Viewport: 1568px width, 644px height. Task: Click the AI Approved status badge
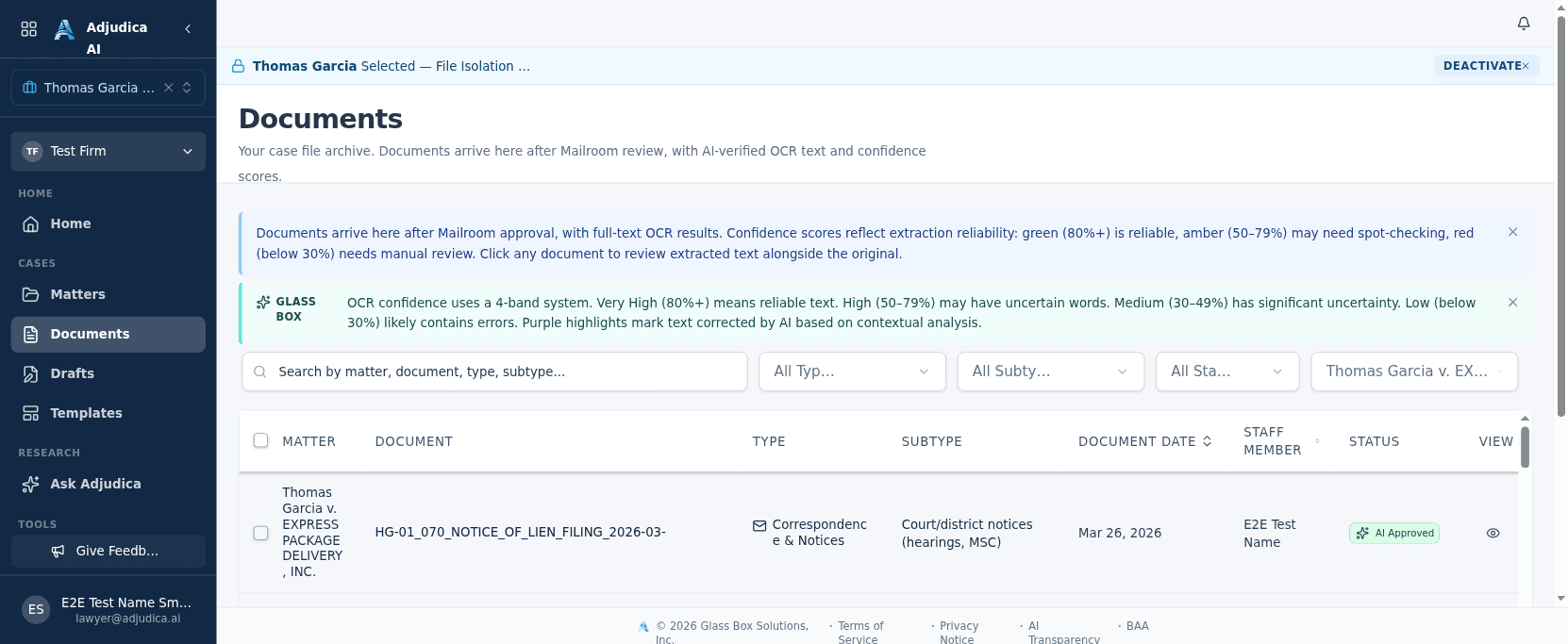[1393, 534]
